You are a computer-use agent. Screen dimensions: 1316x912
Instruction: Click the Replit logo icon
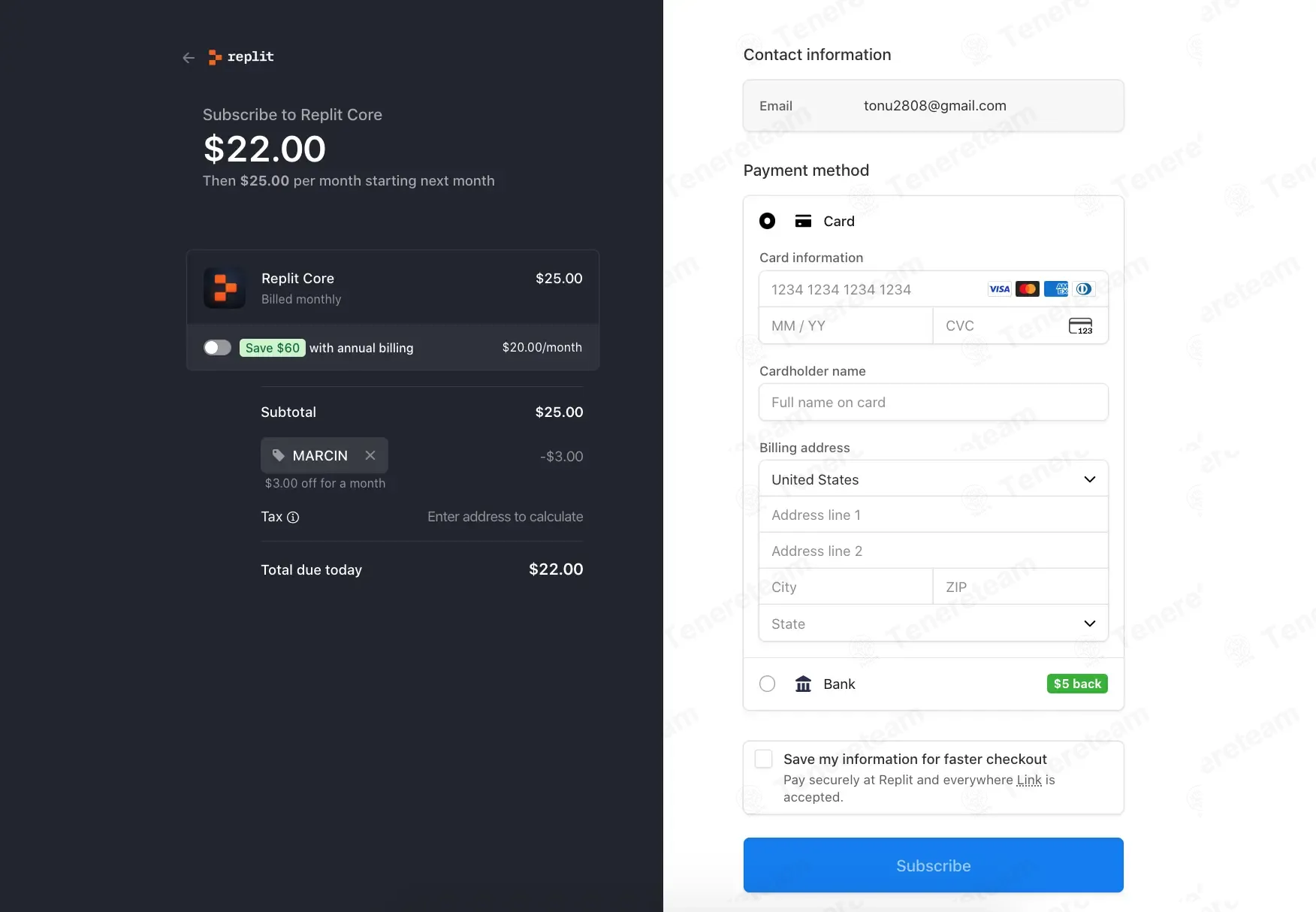[x=215, y=57]
